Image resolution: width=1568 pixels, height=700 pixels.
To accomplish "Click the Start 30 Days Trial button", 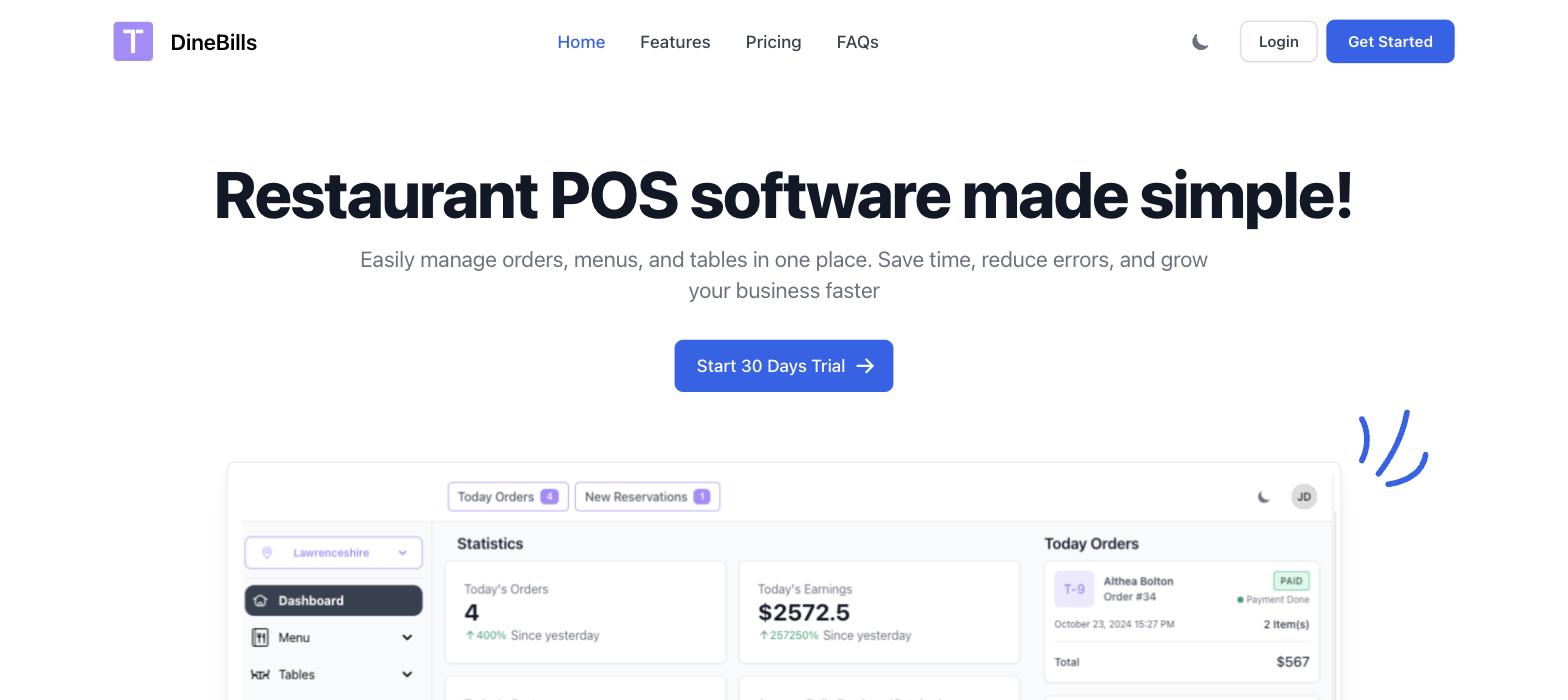I will (783, 366).
